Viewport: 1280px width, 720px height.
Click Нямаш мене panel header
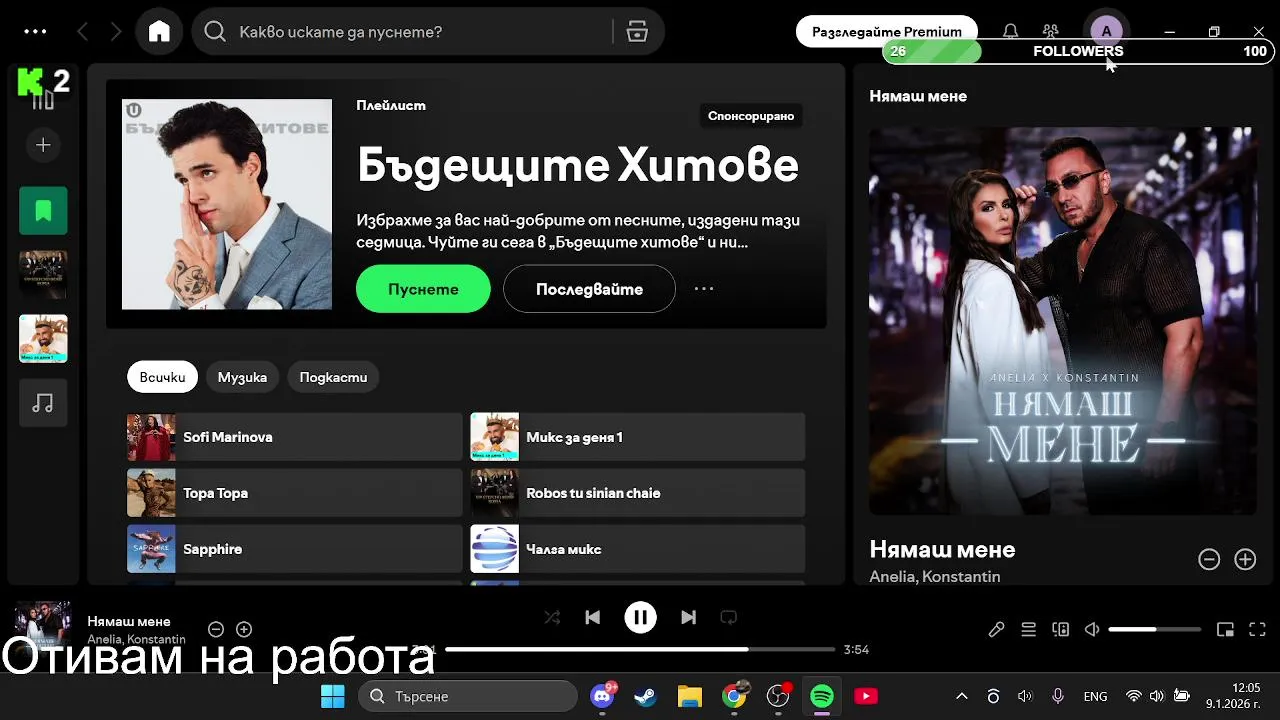click(x=918, y=96)
